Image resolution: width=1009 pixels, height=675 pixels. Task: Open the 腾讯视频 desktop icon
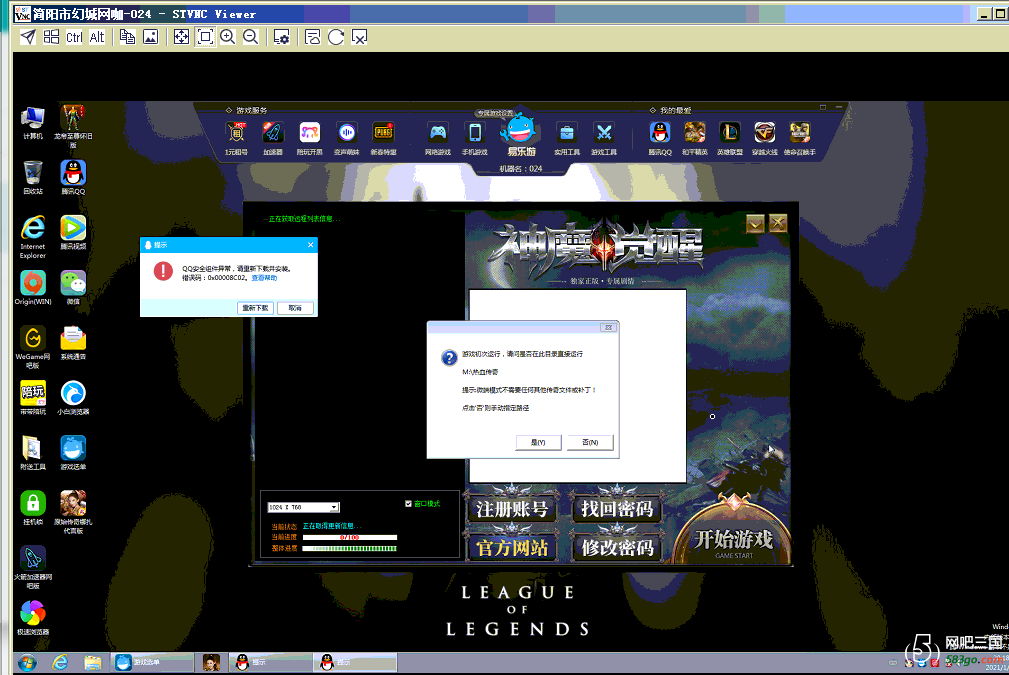tap(73, 232)
